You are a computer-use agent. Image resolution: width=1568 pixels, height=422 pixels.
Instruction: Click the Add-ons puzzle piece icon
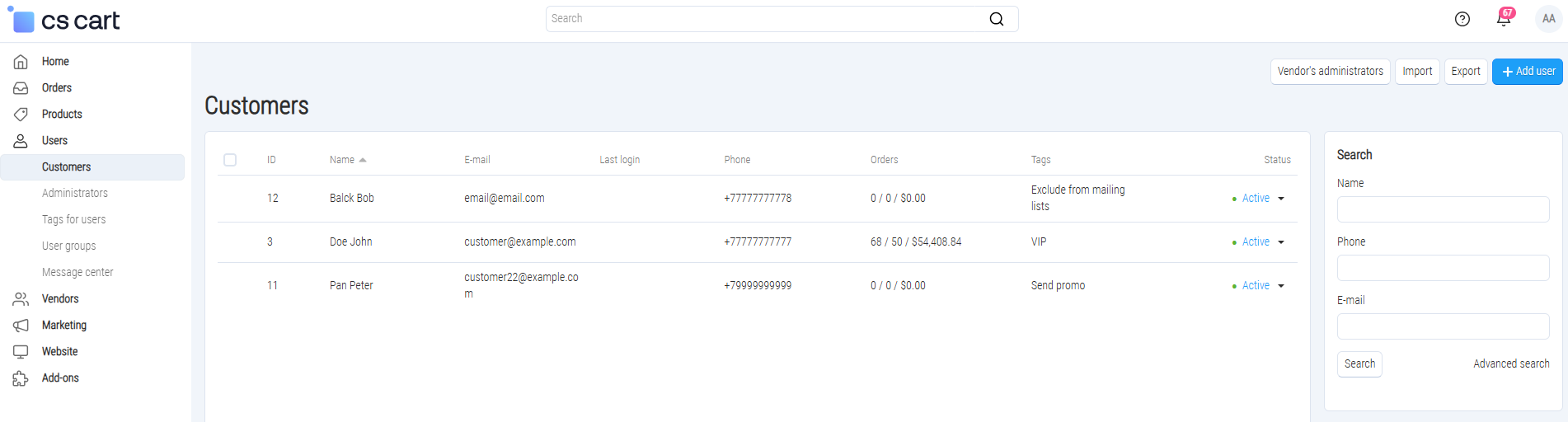tap(21, 378)
